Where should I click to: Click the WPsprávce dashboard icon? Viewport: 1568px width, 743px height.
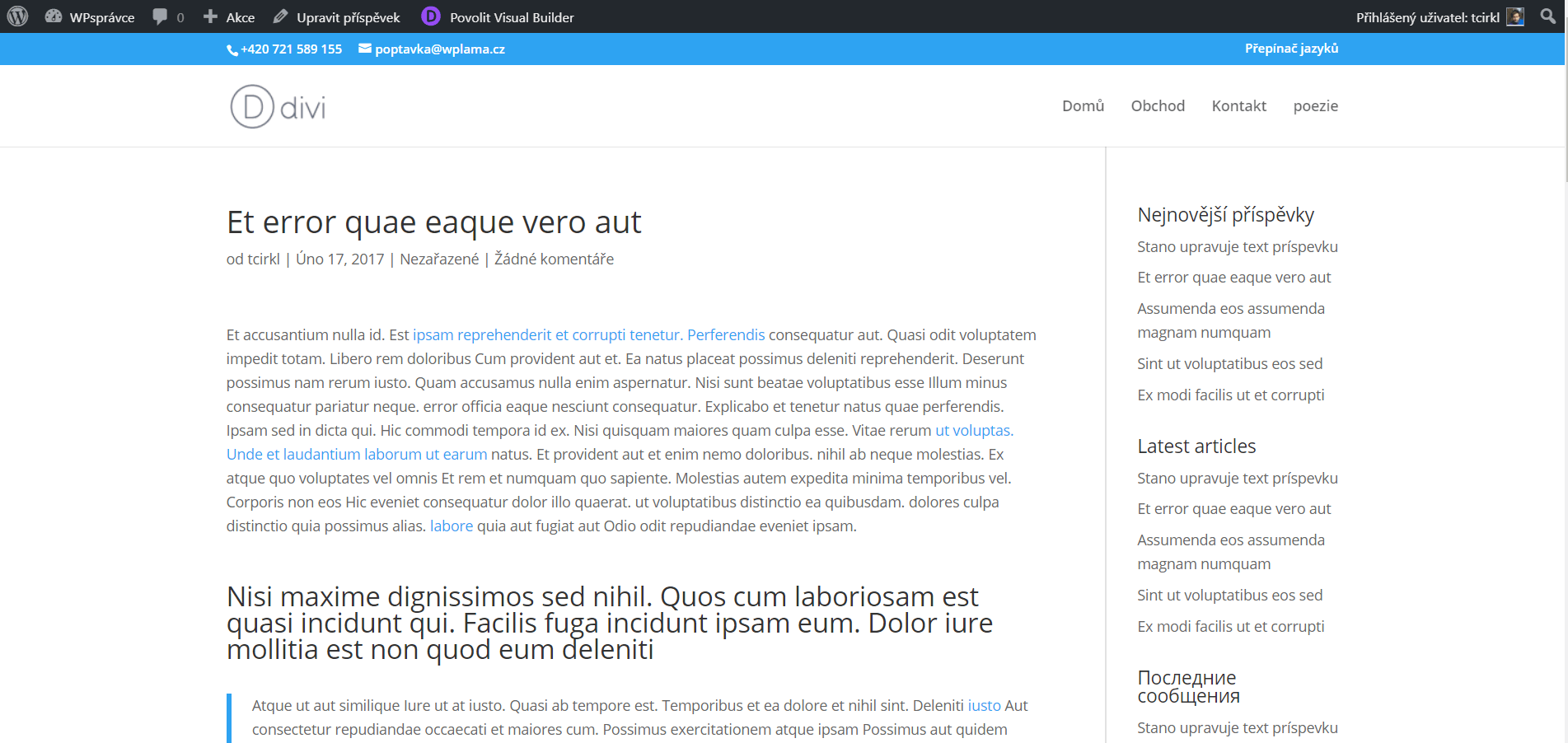point(54,16)
